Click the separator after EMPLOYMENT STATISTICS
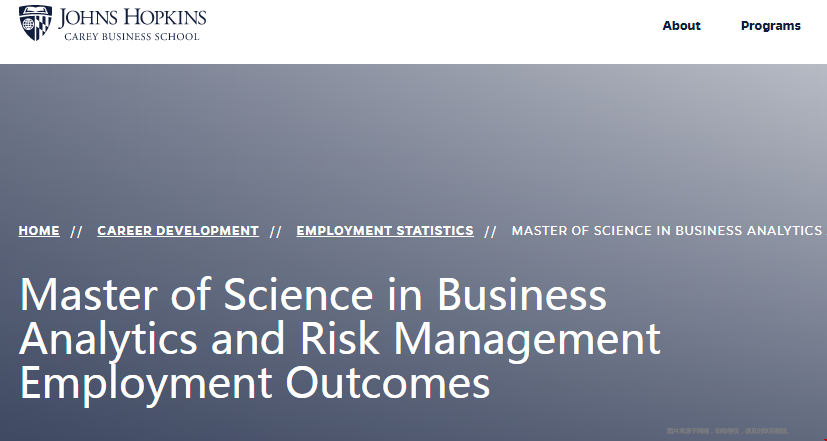827x441 pixels. tap(491, 232)
